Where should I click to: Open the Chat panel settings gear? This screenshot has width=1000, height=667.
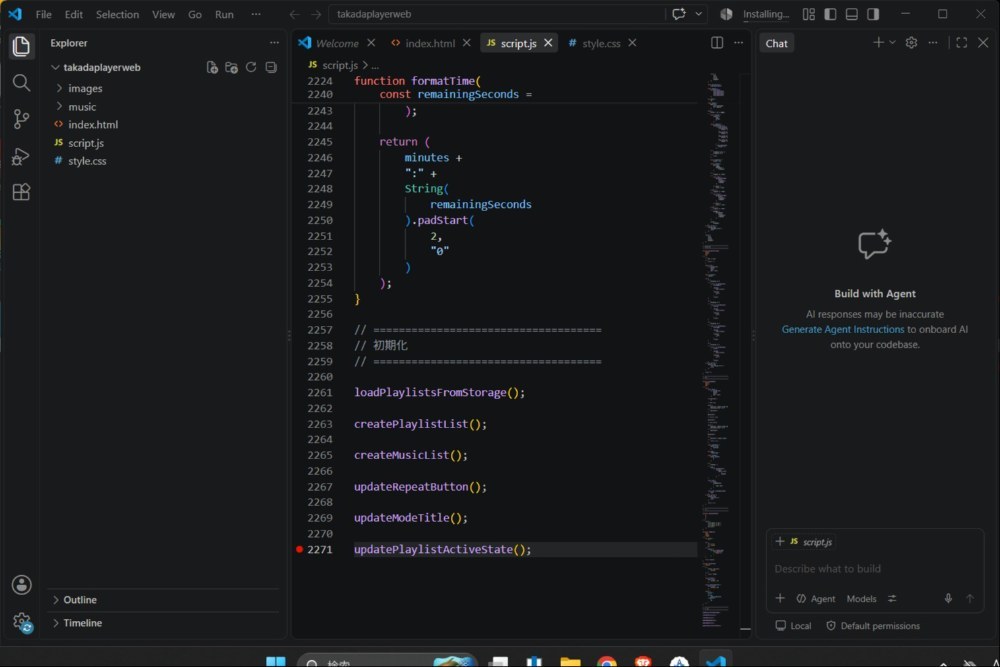[911, 43]
